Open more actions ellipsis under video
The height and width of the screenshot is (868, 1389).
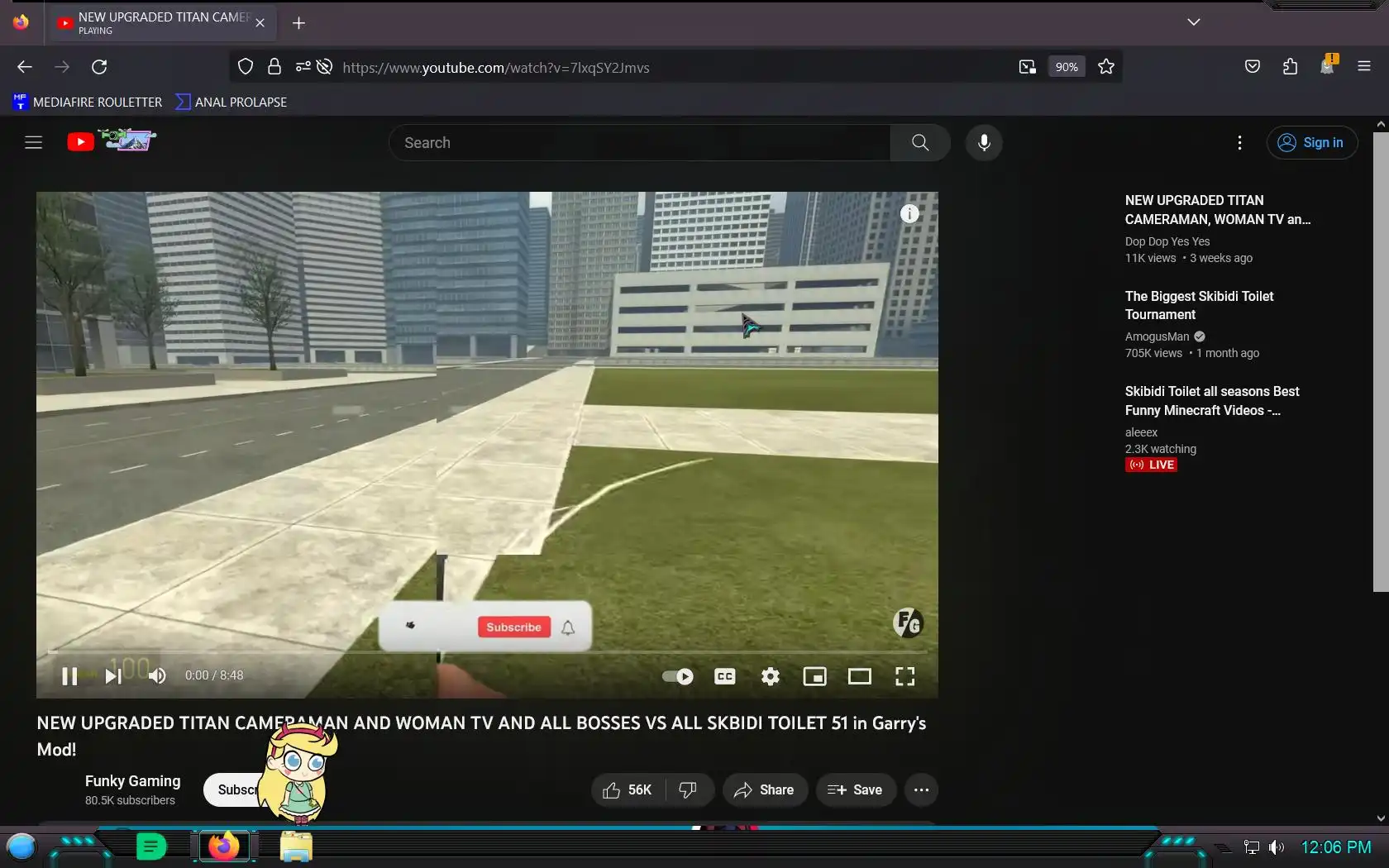(921, 790)
